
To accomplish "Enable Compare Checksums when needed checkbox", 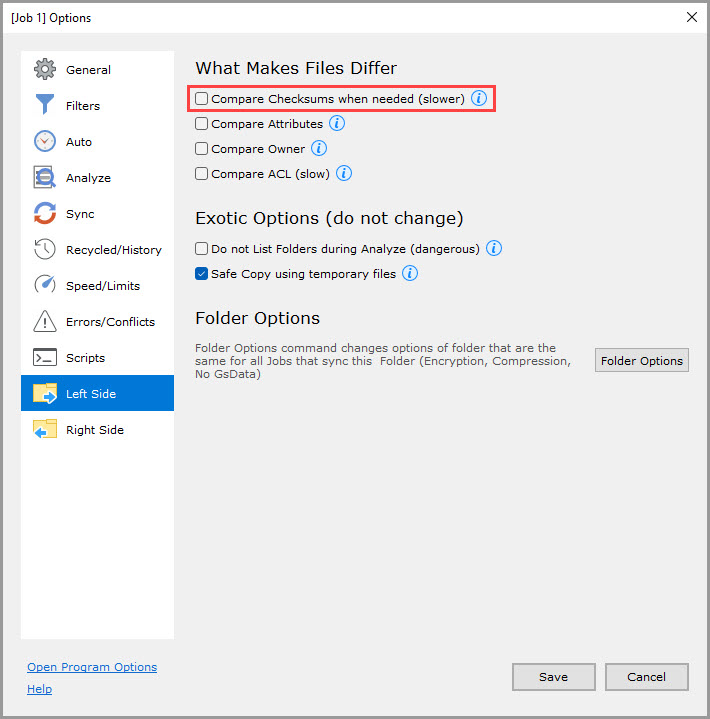I will coord(202,99).
